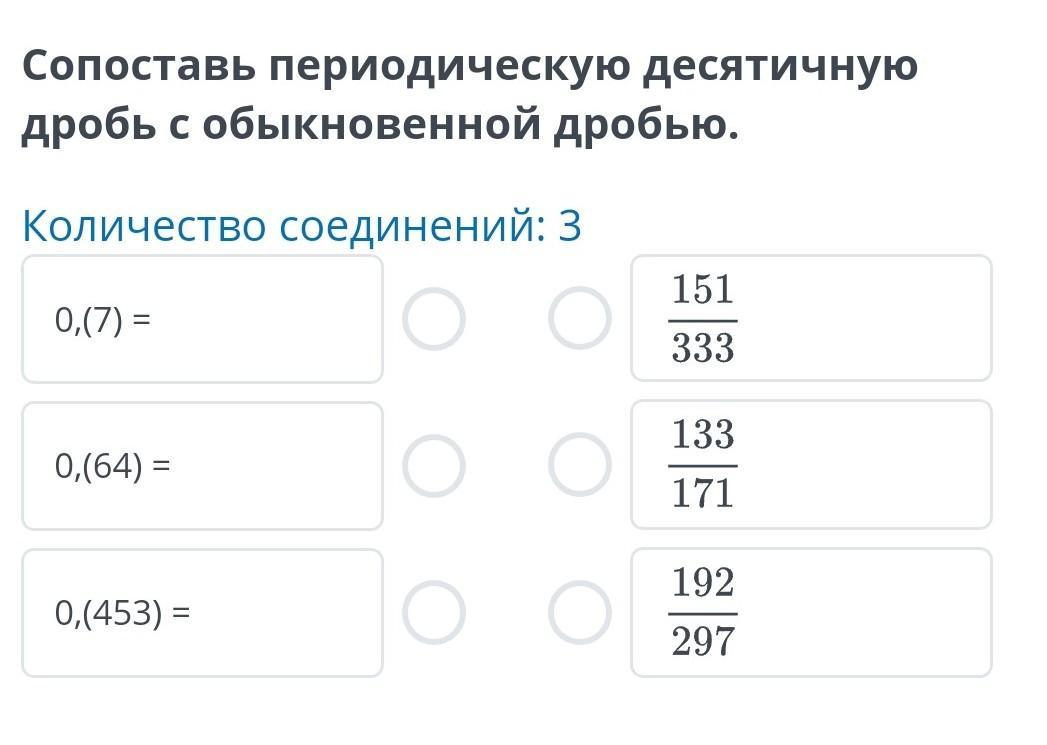
Task: Select the connector circle beside fraction 151/333
Action: (x=580, y=318)
